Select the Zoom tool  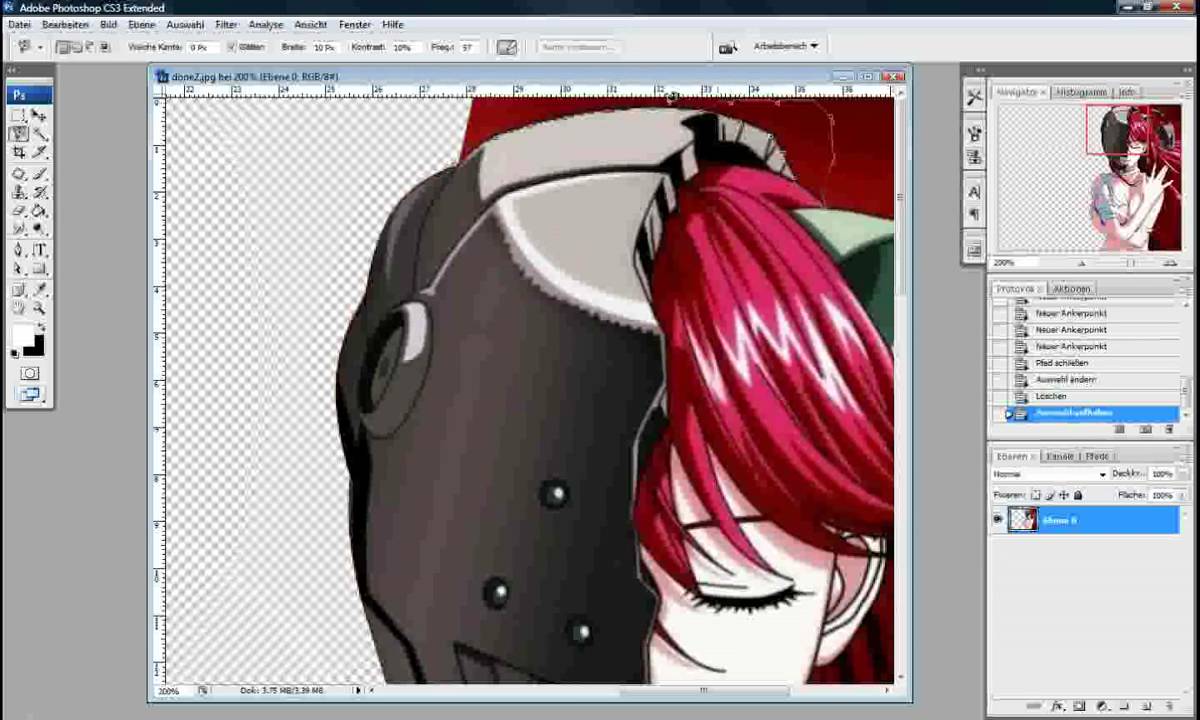coord(39,308)
